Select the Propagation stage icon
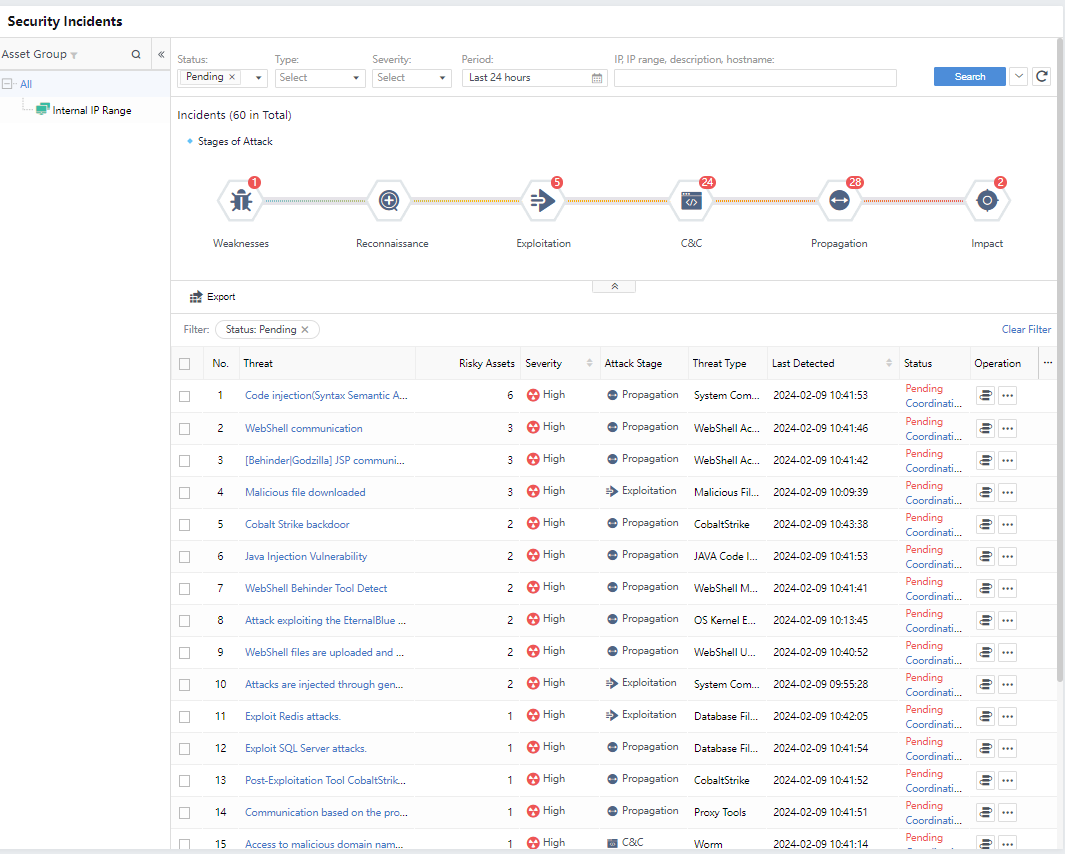Screen dimensions: 1065x854 838,201
